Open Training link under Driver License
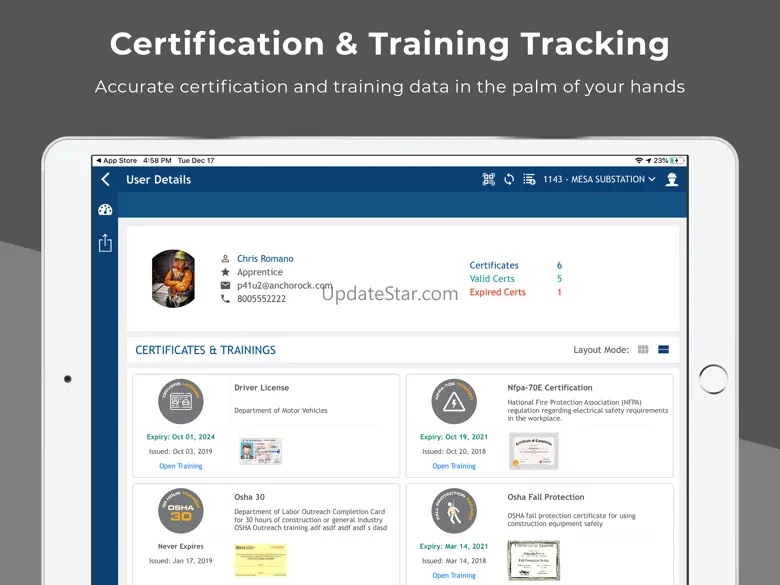This screenshot has height=585, width=780. (180, 466)
